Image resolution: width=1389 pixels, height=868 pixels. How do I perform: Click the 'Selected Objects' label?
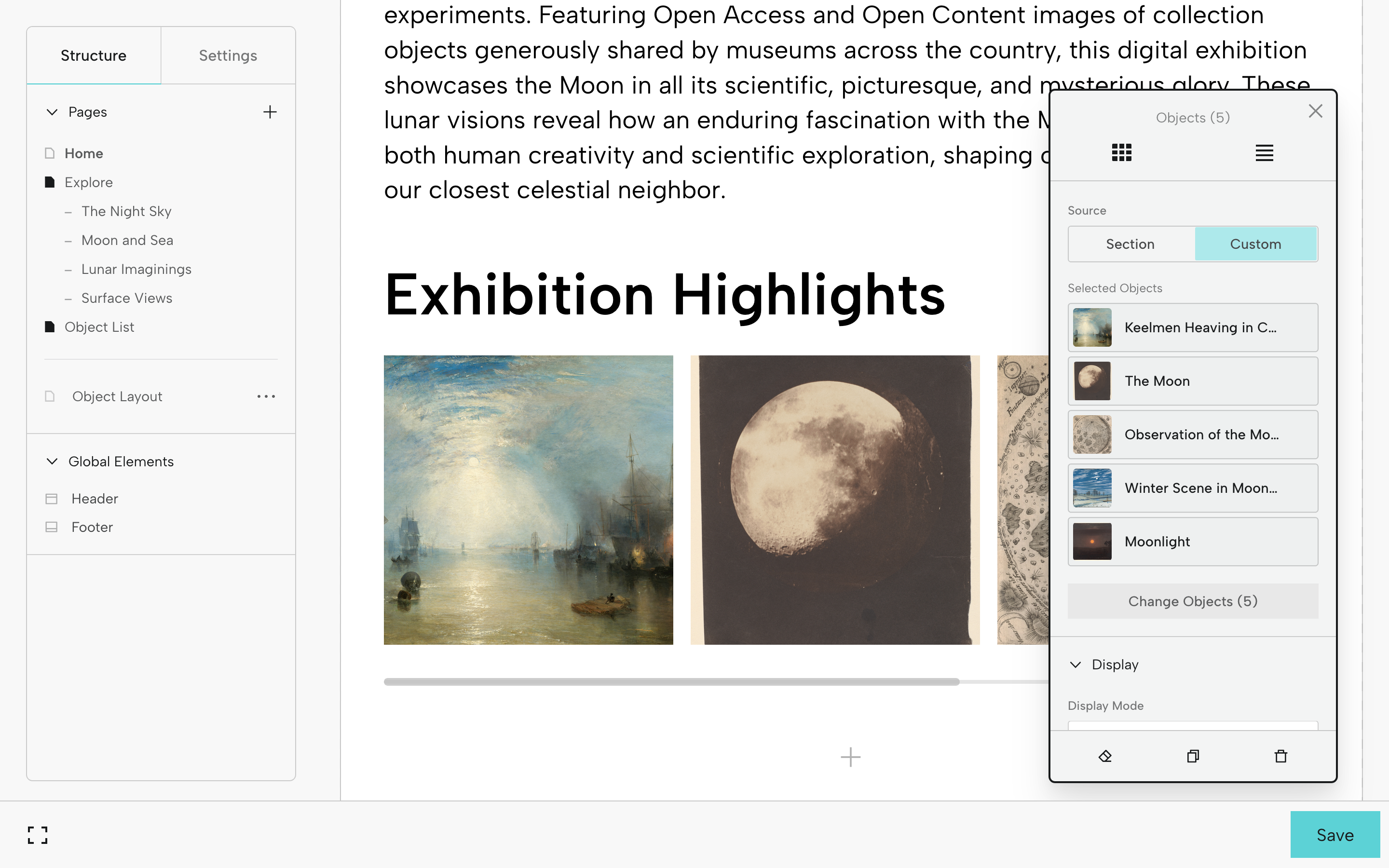(1115, 288)
